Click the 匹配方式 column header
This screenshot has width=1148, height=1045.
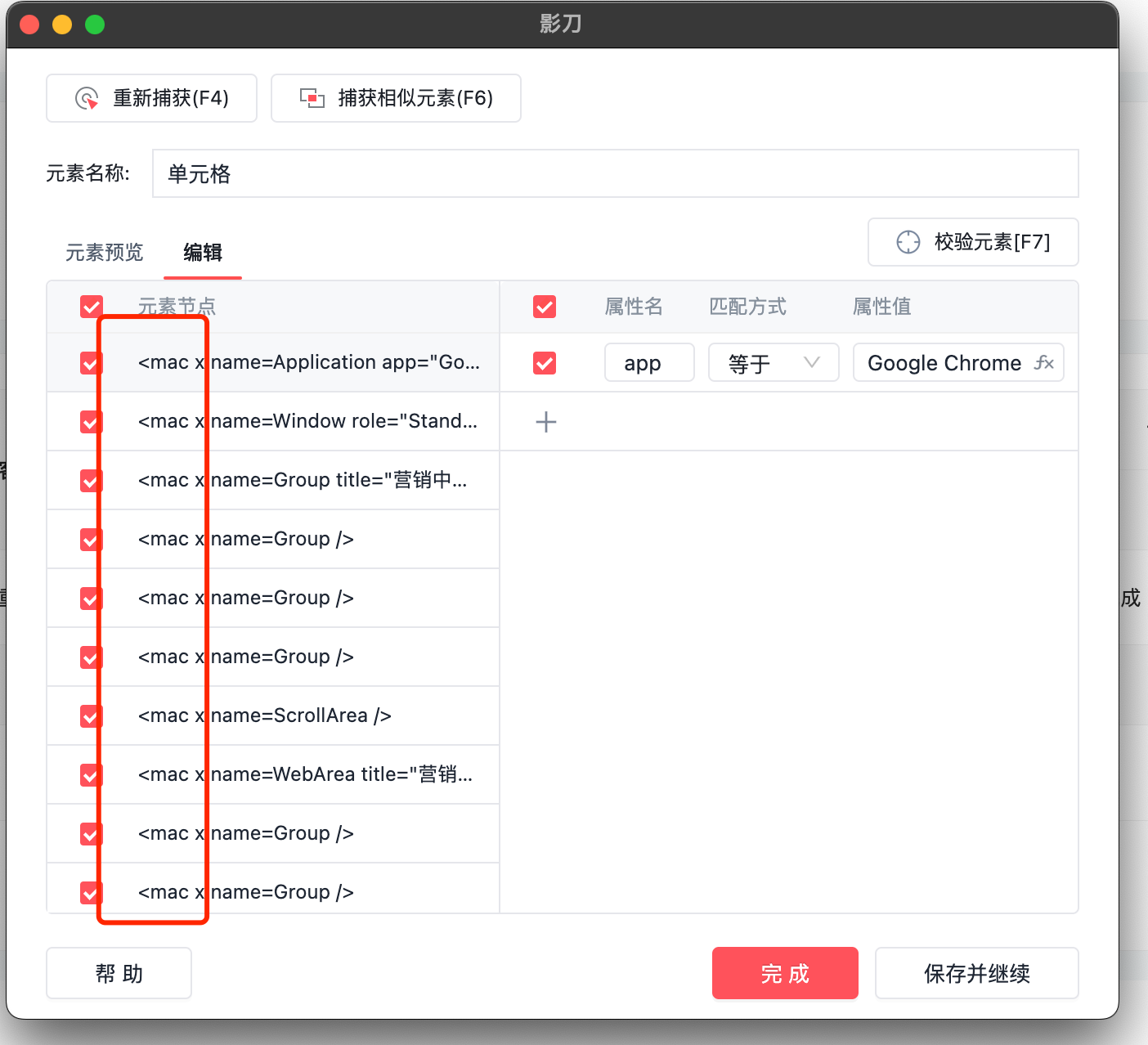pos(747,307)
